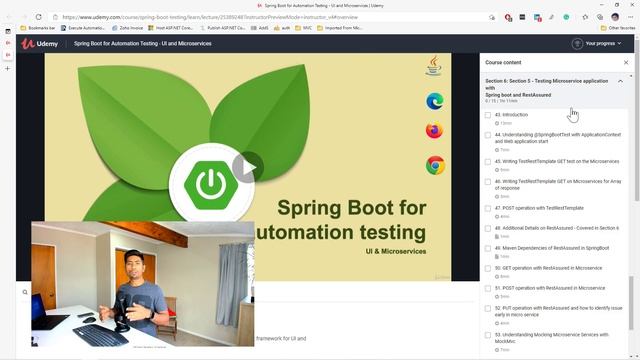This screenshot has width=640, height=360.
Task: Open browser Settings and more menu
Action: coord(630,17)
